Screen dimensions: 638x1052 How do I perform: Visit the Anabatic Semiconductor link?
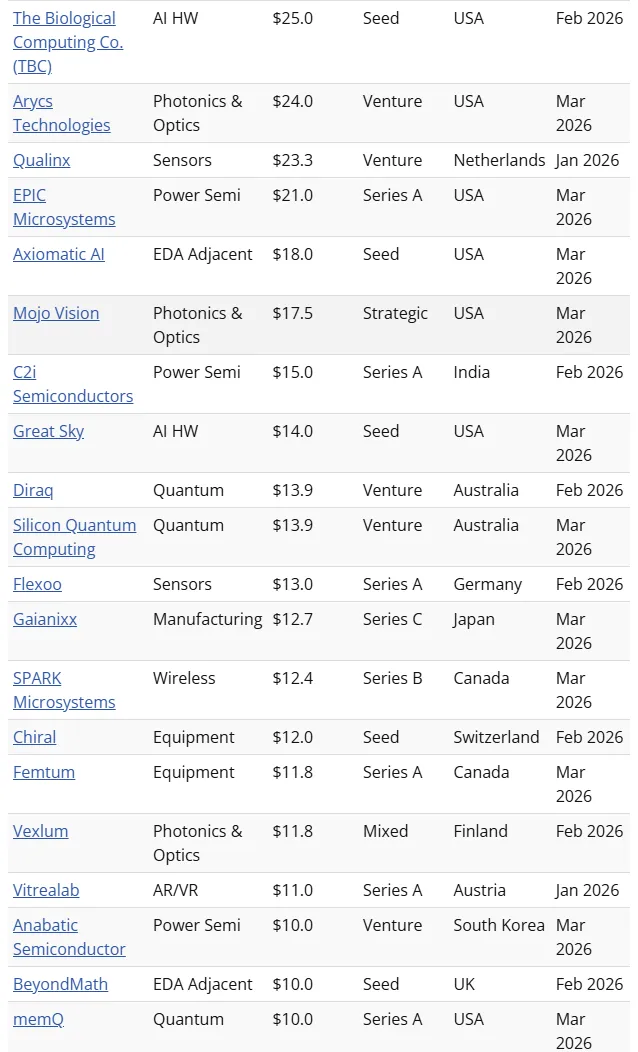pos(45,925)
